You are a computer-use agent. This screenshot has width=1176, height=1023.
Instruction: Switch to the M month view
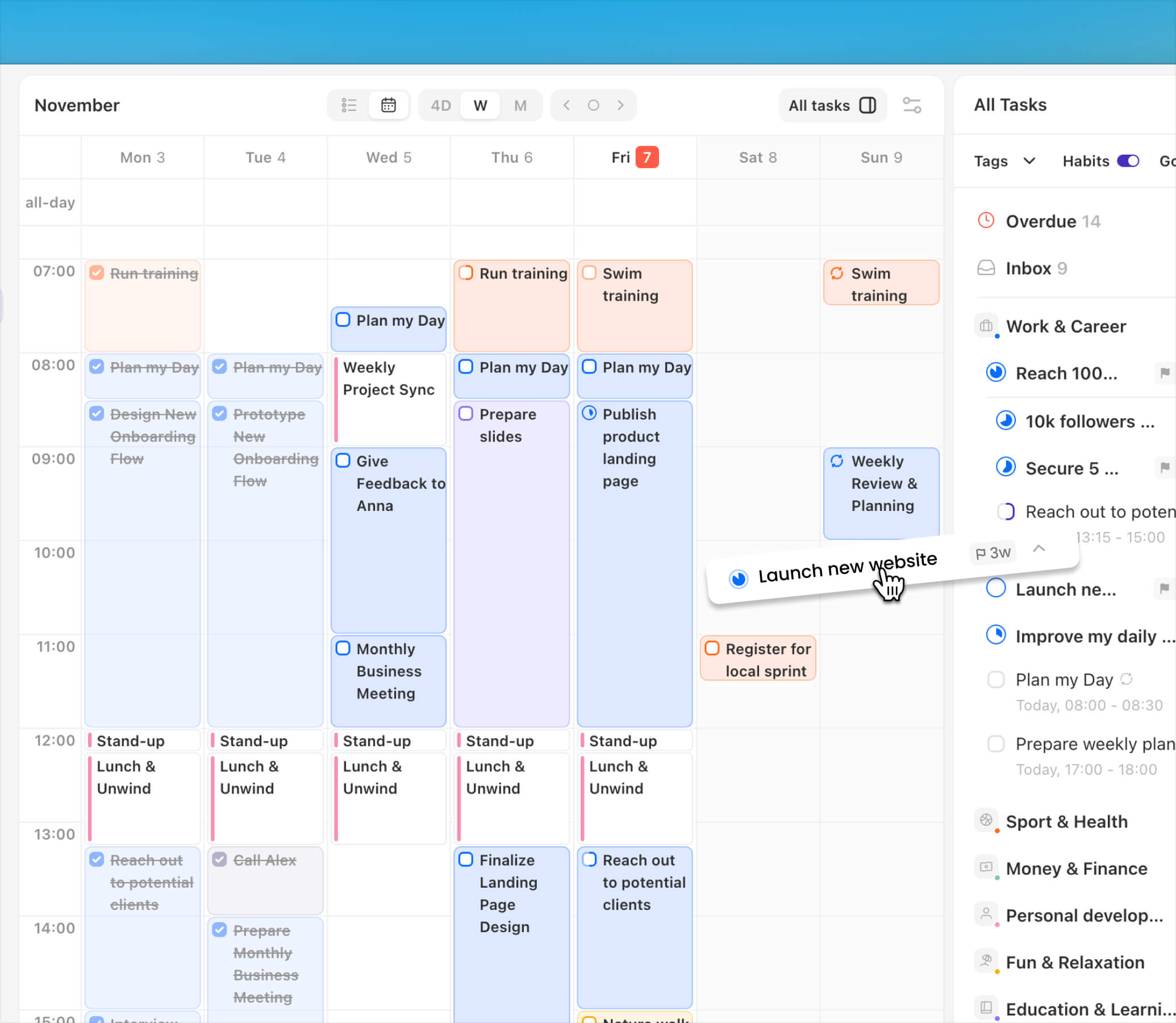click(x=520, y=105)
